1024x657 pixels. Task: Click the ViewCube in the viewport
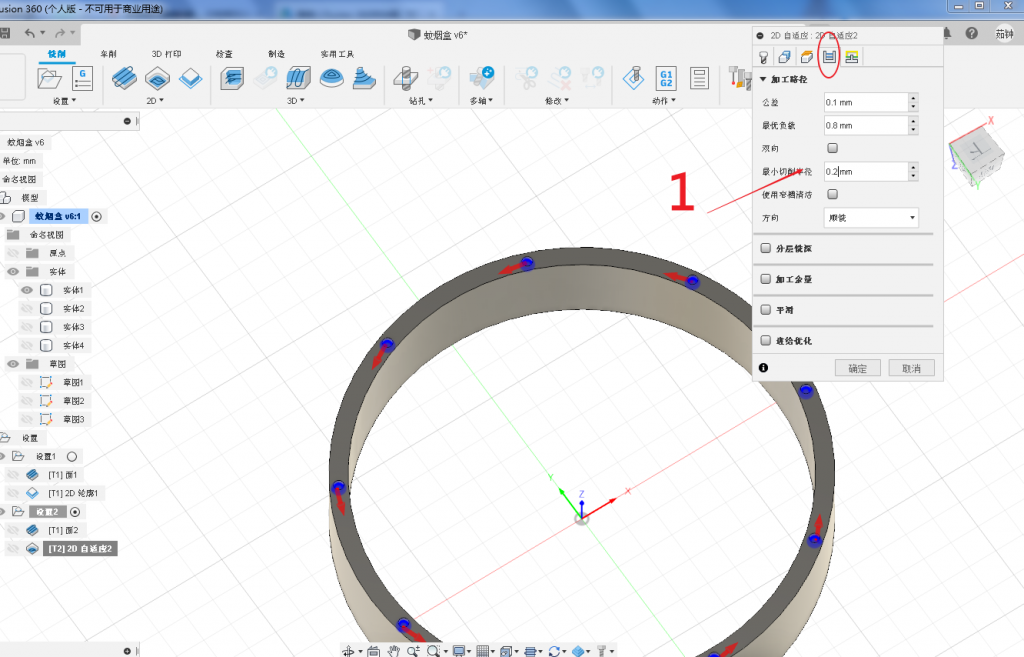(975, 153)
